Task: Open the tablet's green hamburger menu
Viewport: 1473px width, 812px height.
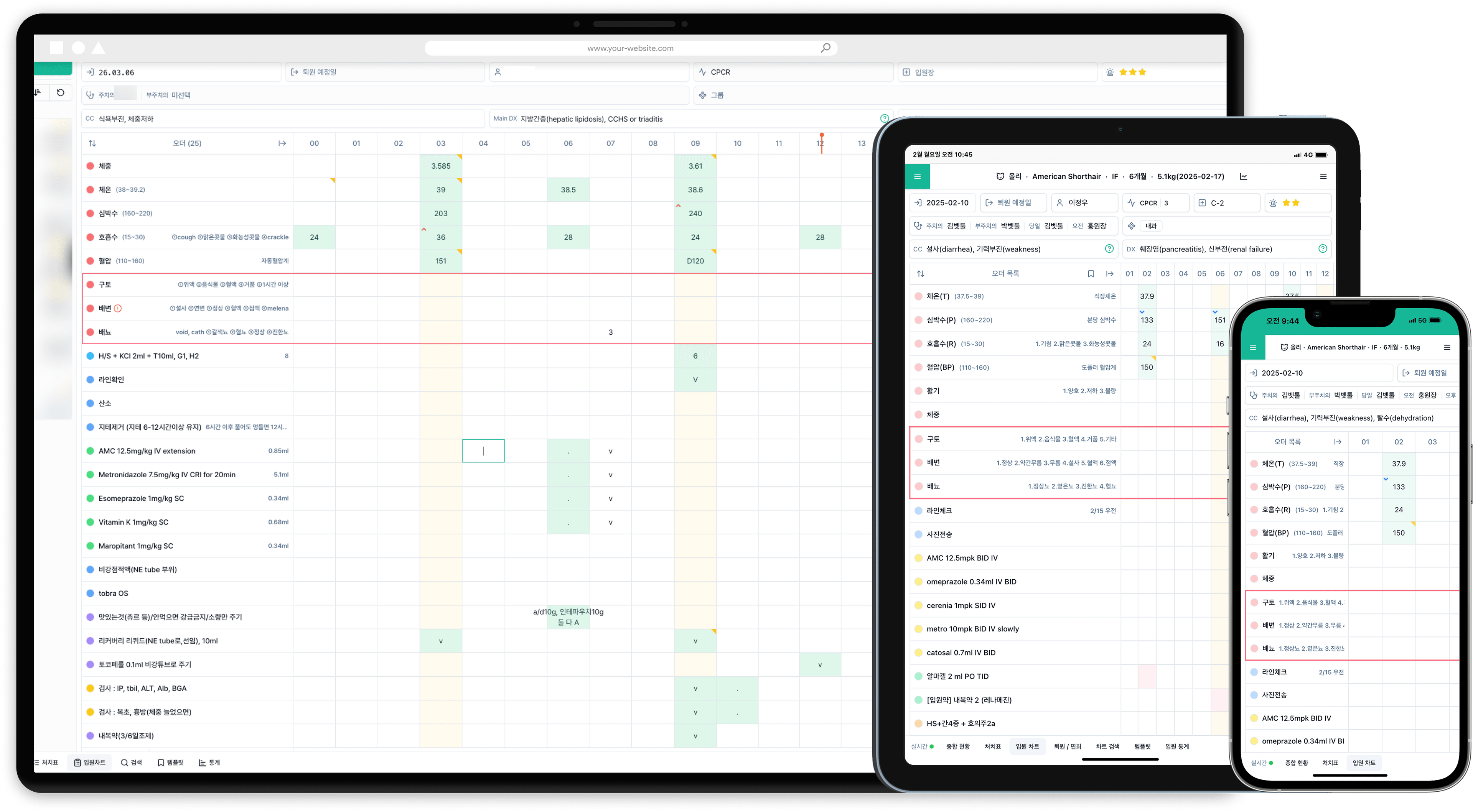Action: coord(917,177)
